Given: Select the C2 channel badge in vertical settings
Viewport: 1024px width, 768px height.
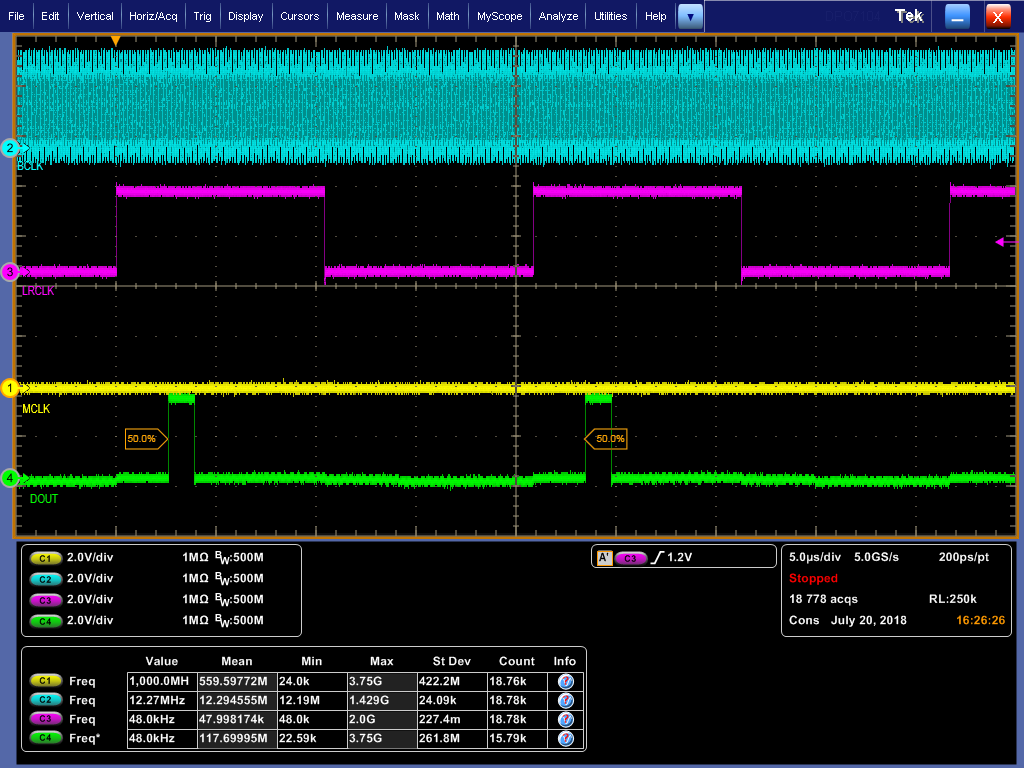Looking at the screenshot, I should click(x=44, y=578).
